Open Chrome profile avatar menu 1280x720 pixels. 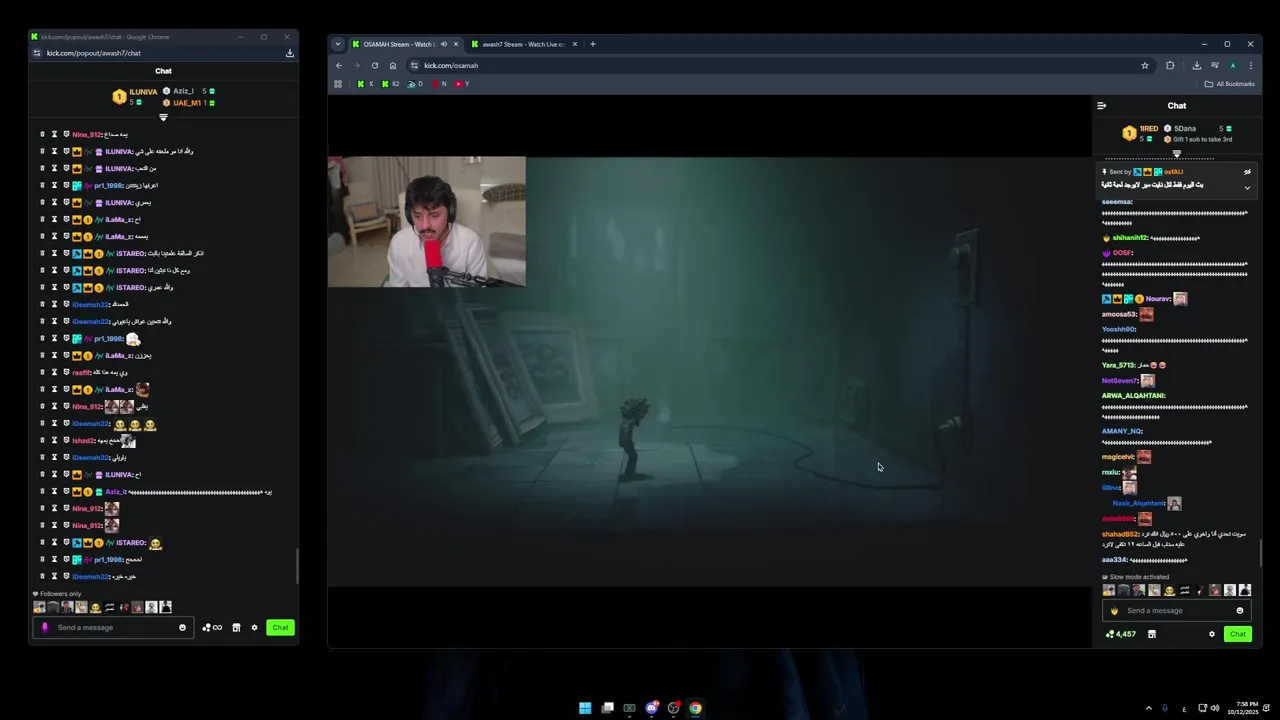1233,66
